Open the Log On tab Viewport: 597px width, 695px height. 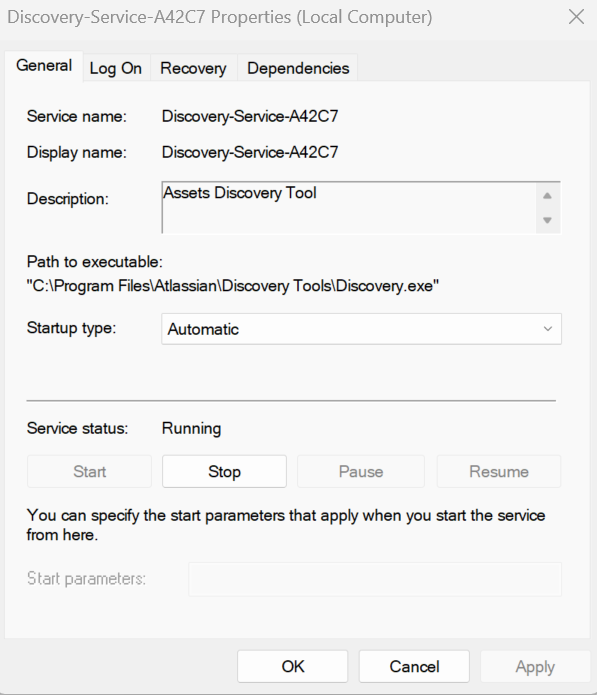click(x=116, y=68)
